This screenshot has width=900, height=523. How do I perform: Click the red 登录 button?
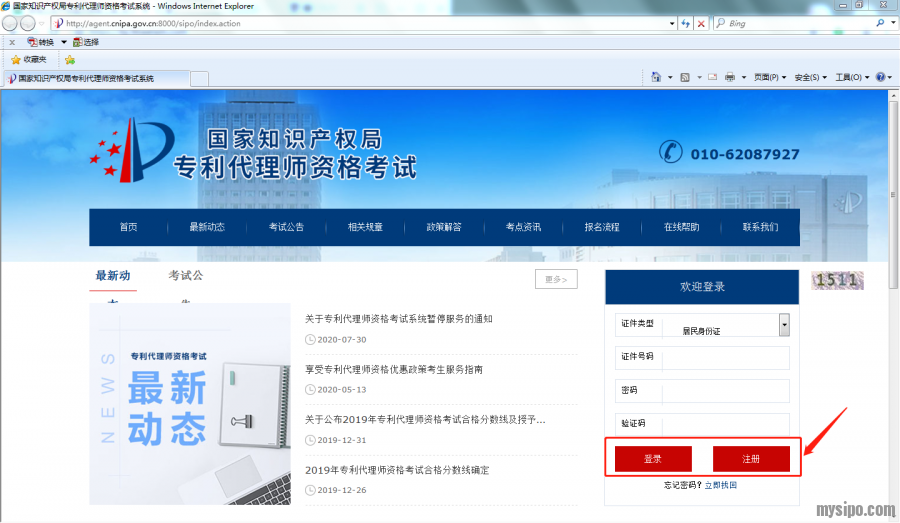[x=653, y=459]
